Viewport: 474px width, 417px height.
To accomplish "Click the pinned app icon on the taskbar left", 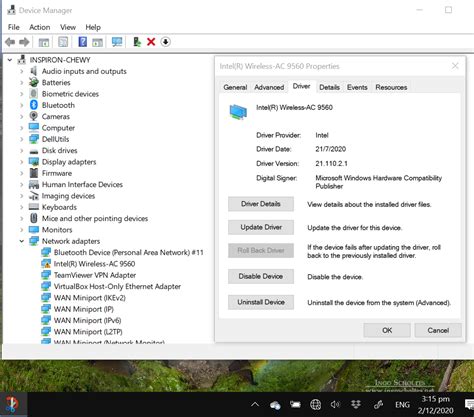I will pos(12,405).
